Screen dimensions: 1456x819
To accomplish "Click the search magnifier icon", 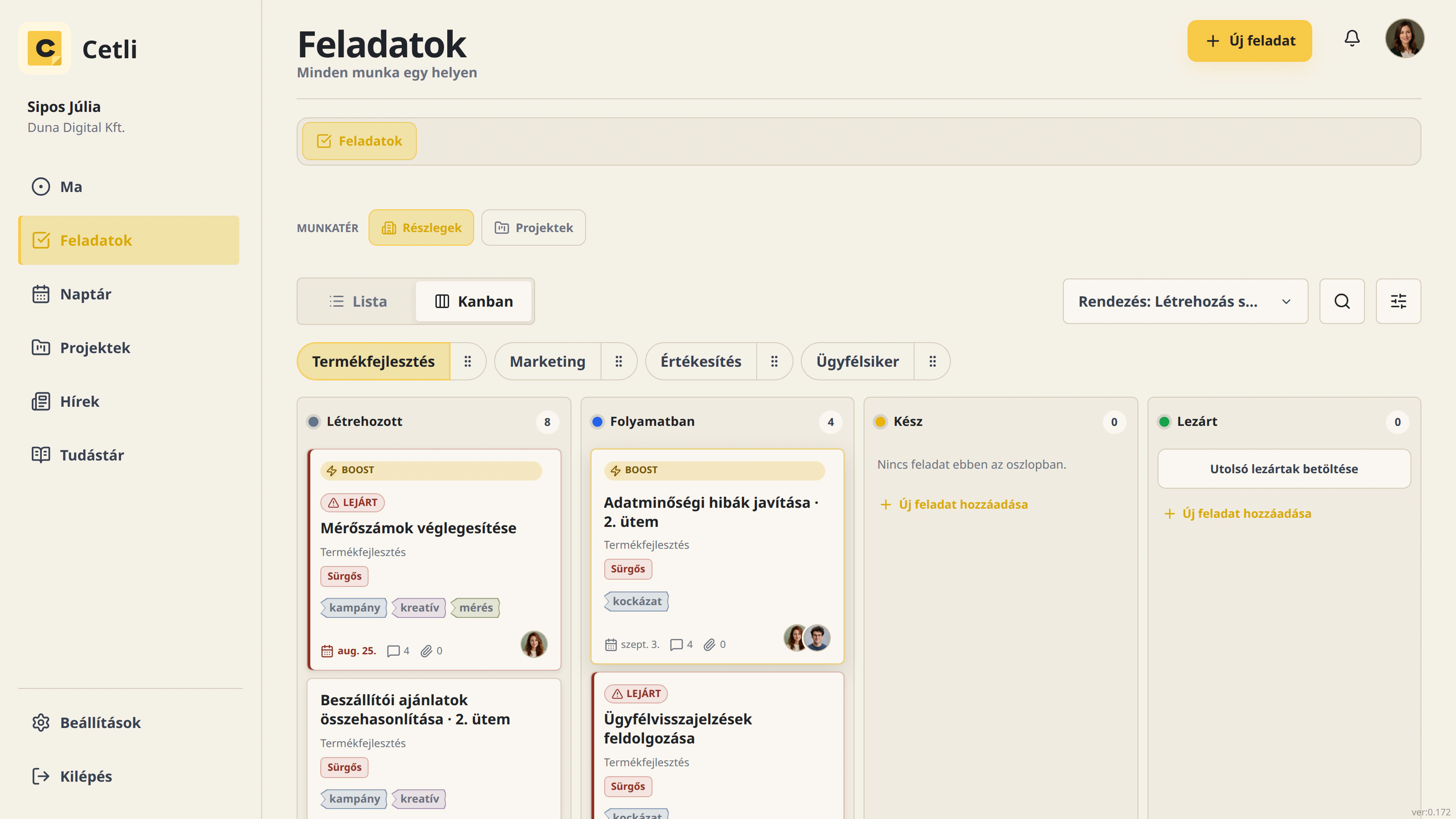I will [1342, 301].
